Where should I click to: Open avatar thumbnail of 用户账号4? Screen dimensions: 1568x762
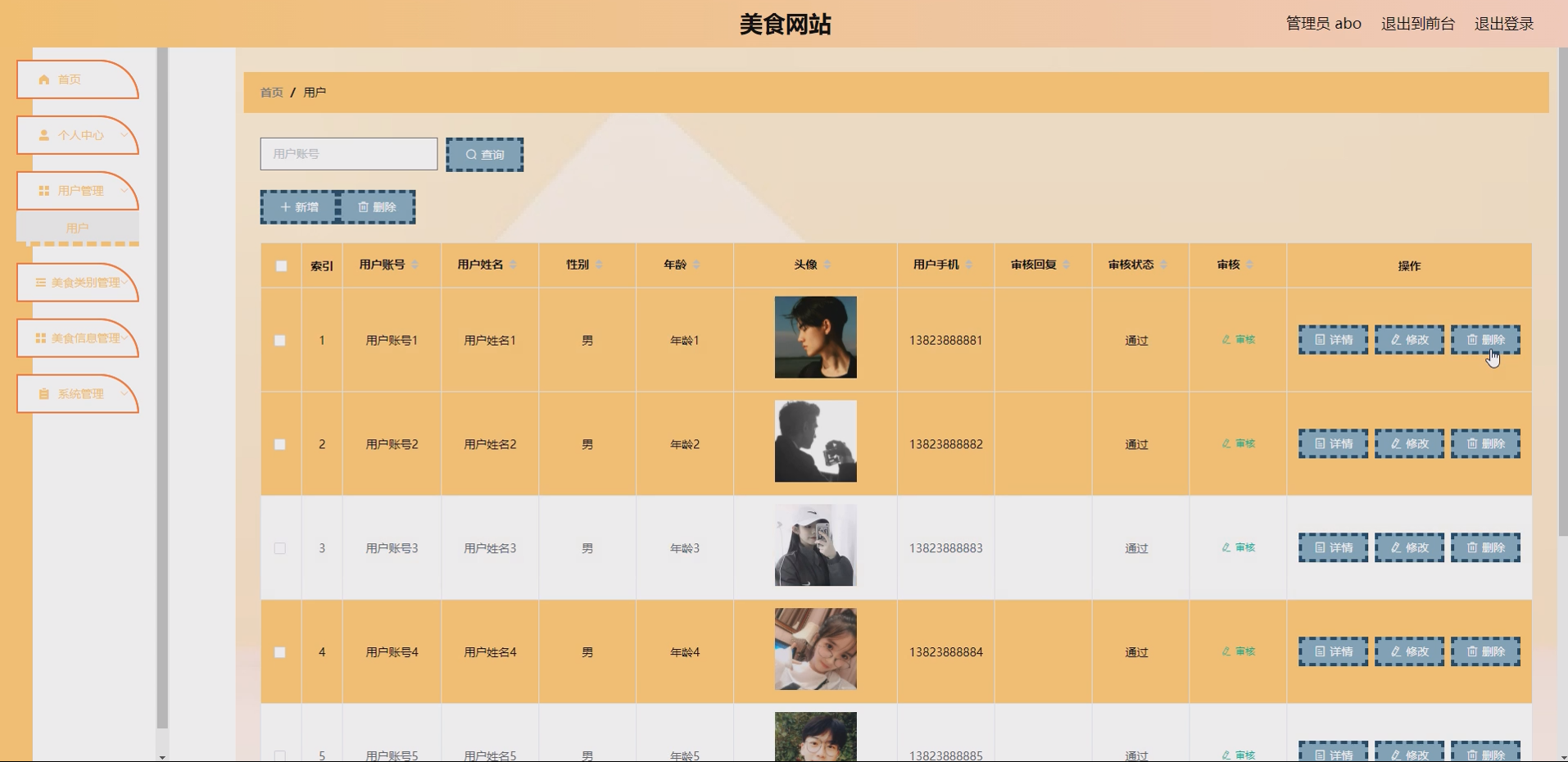click(x=816, y=649)
